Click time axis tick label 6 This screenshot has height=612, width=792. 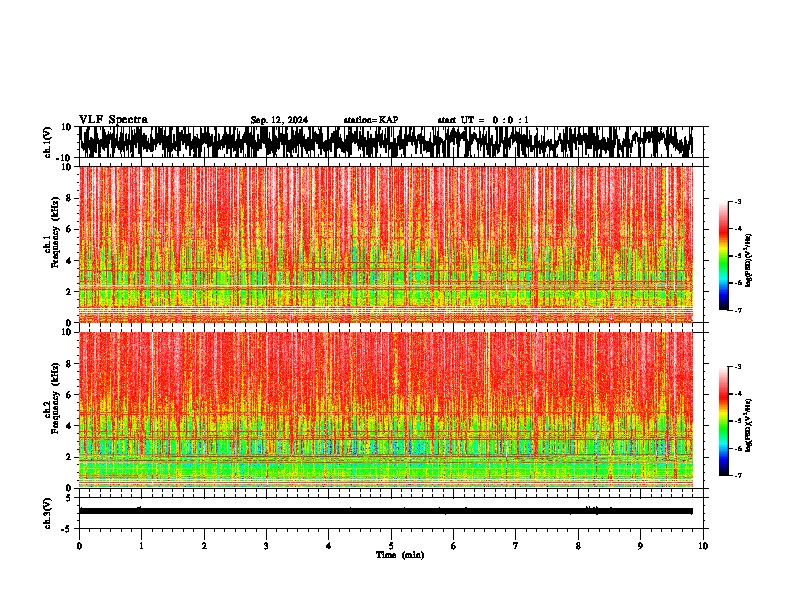pyautogui.click(x=454, y=546)
